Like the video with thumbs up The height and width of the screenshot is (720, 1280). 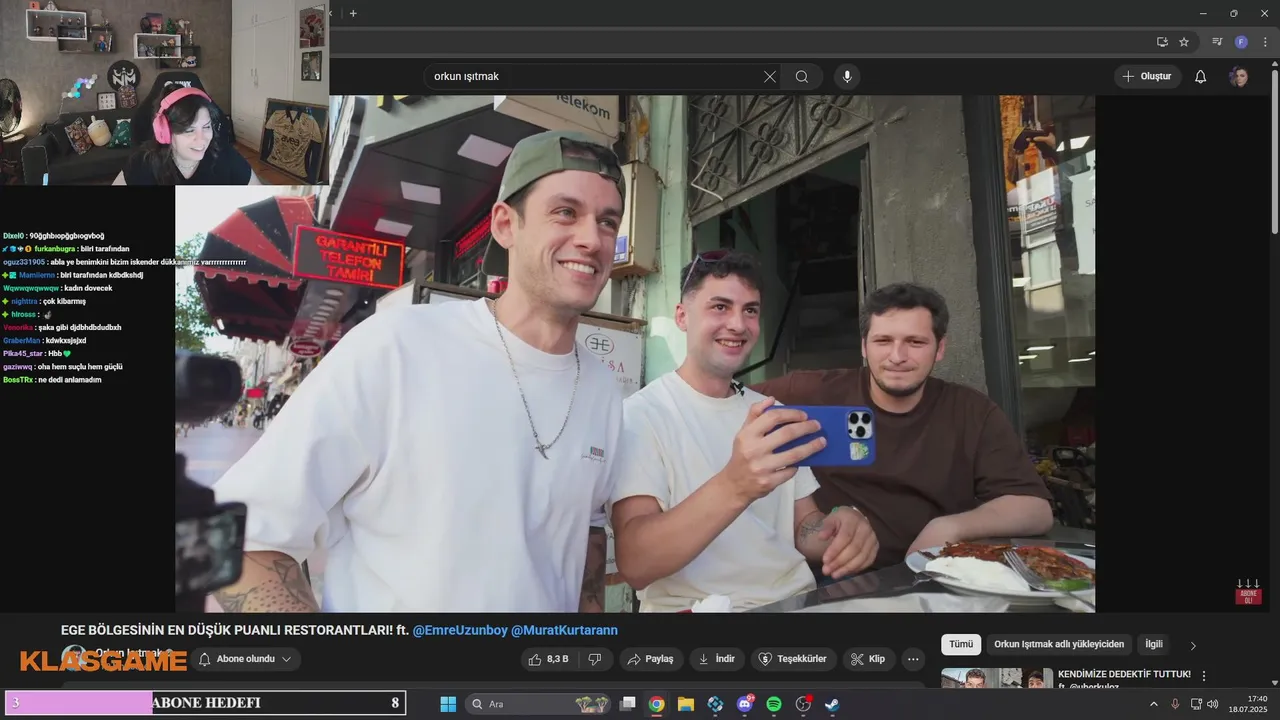pyautogui.click(x=549, y=659)
